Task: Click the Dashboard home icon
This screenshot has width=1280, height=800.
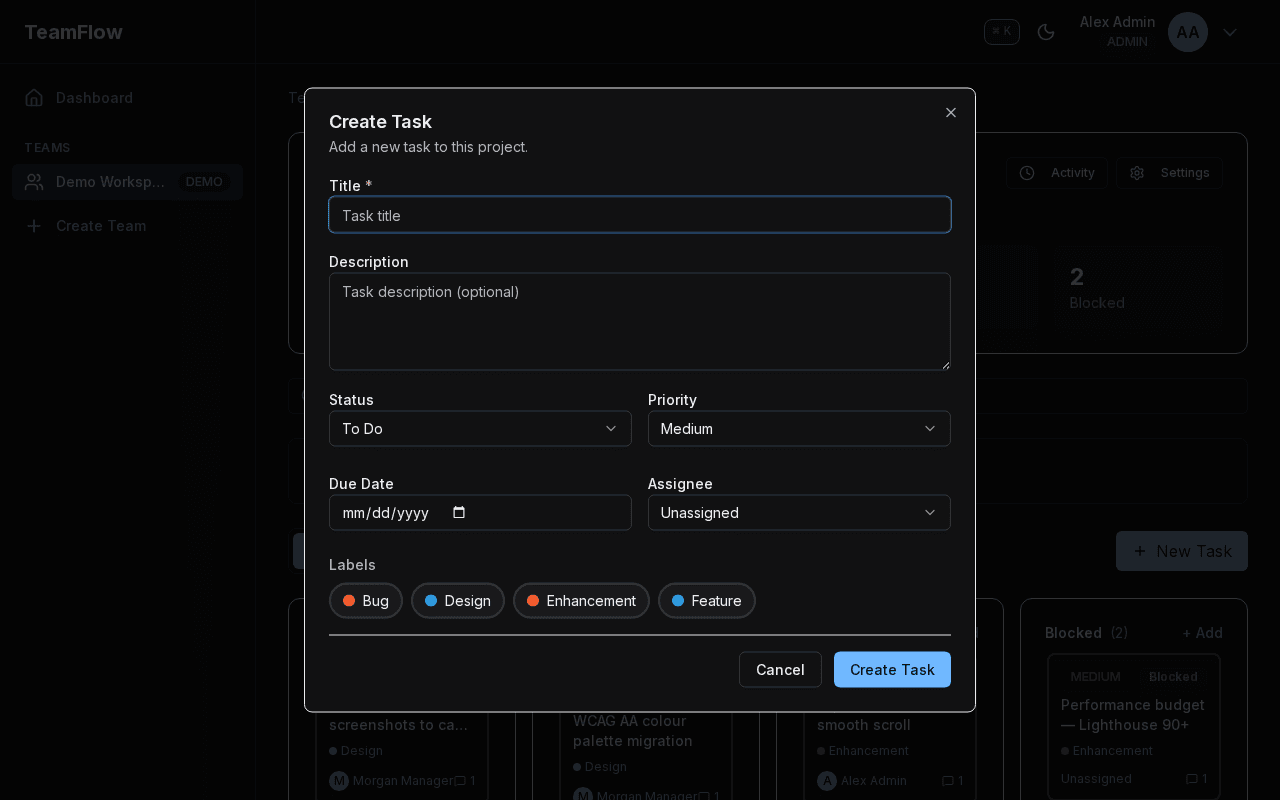Action: click(x=34, y=97)
